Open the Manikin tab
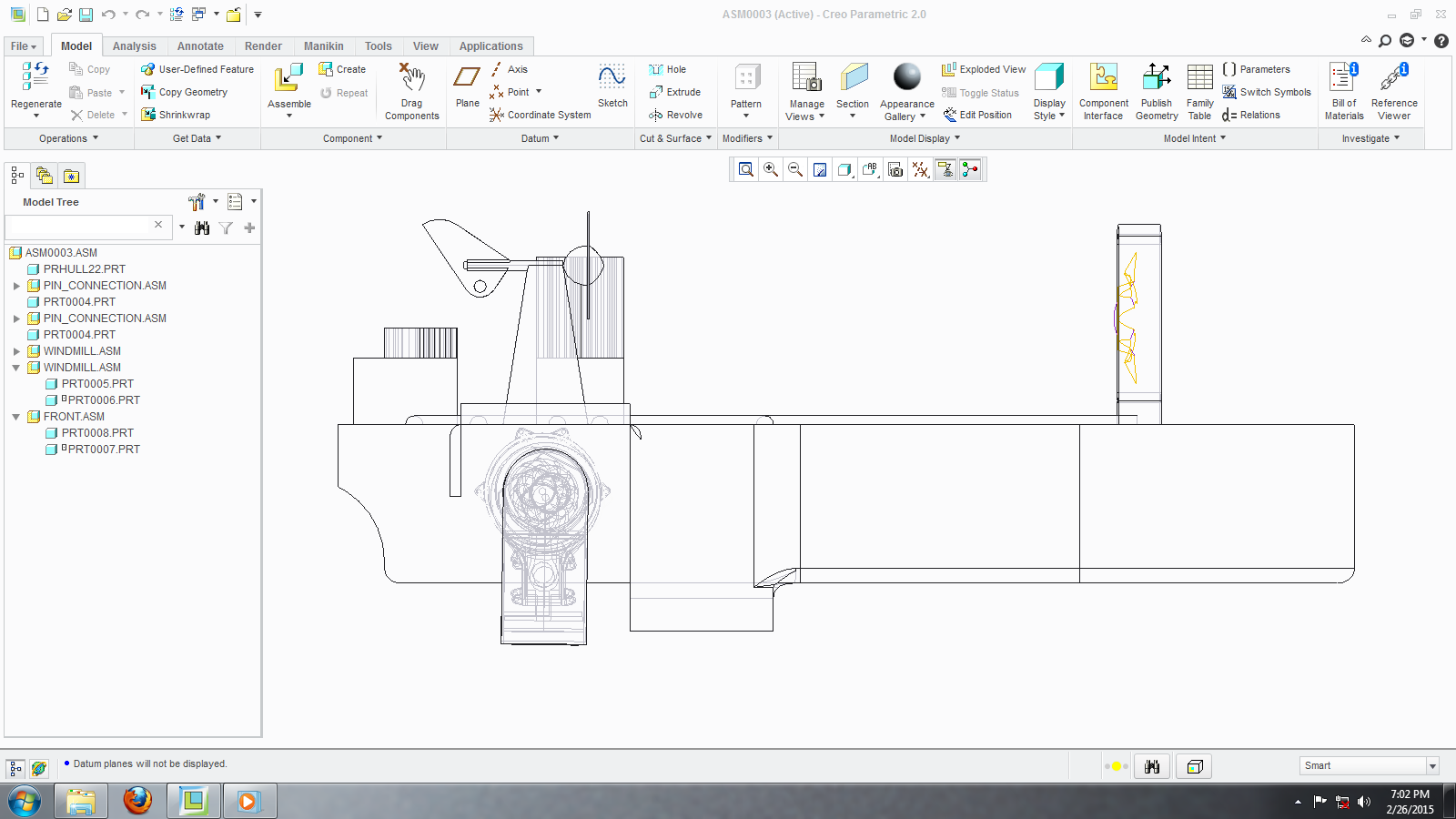 [324, 46]
